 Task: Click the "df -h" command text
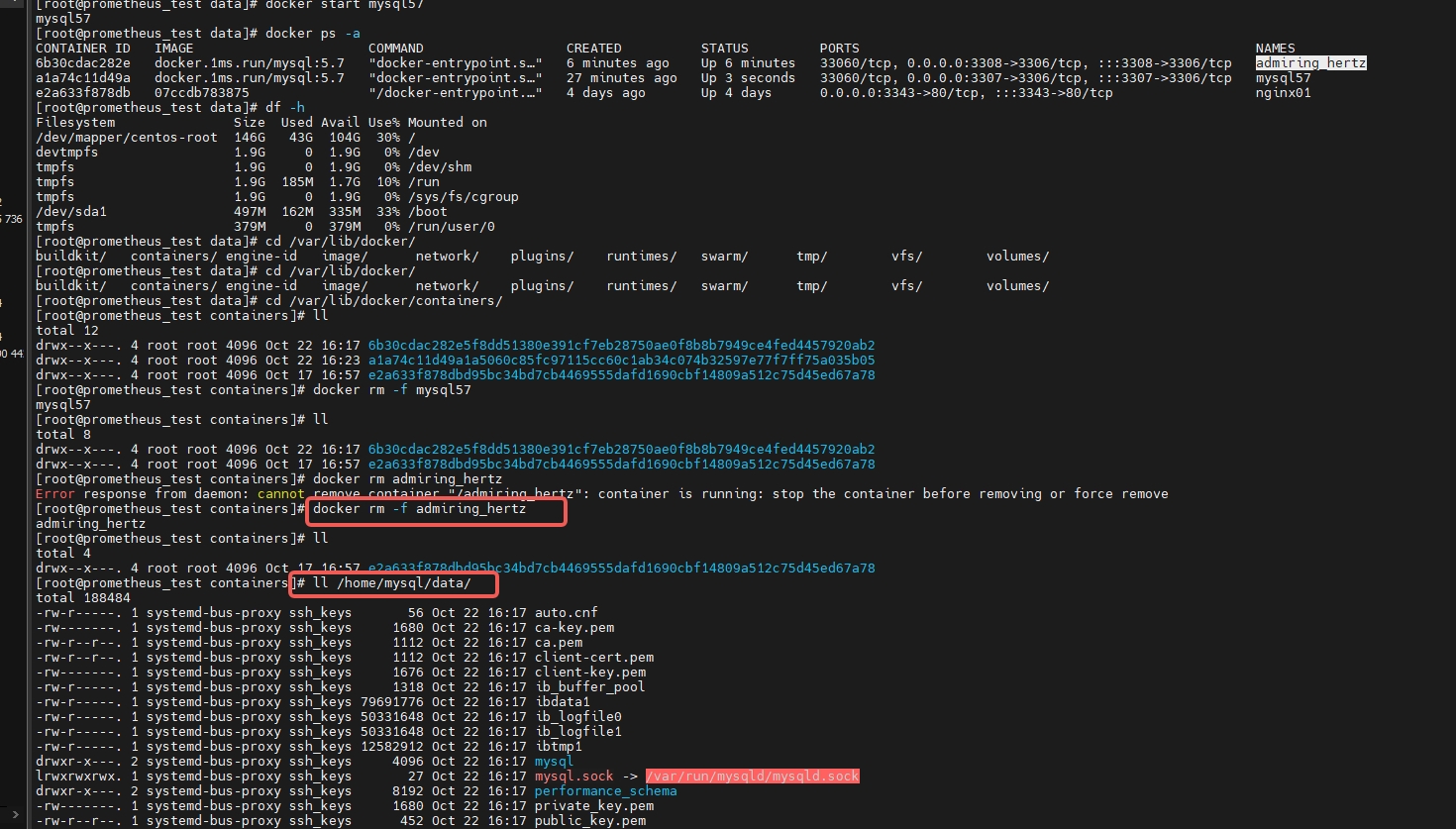tap(284, 108)
